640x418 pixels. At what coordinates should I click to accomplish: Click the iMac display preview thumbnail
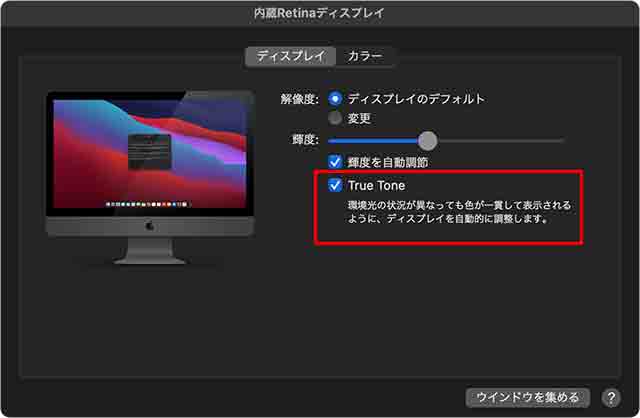pyautogui.click(x=150, y=177)
